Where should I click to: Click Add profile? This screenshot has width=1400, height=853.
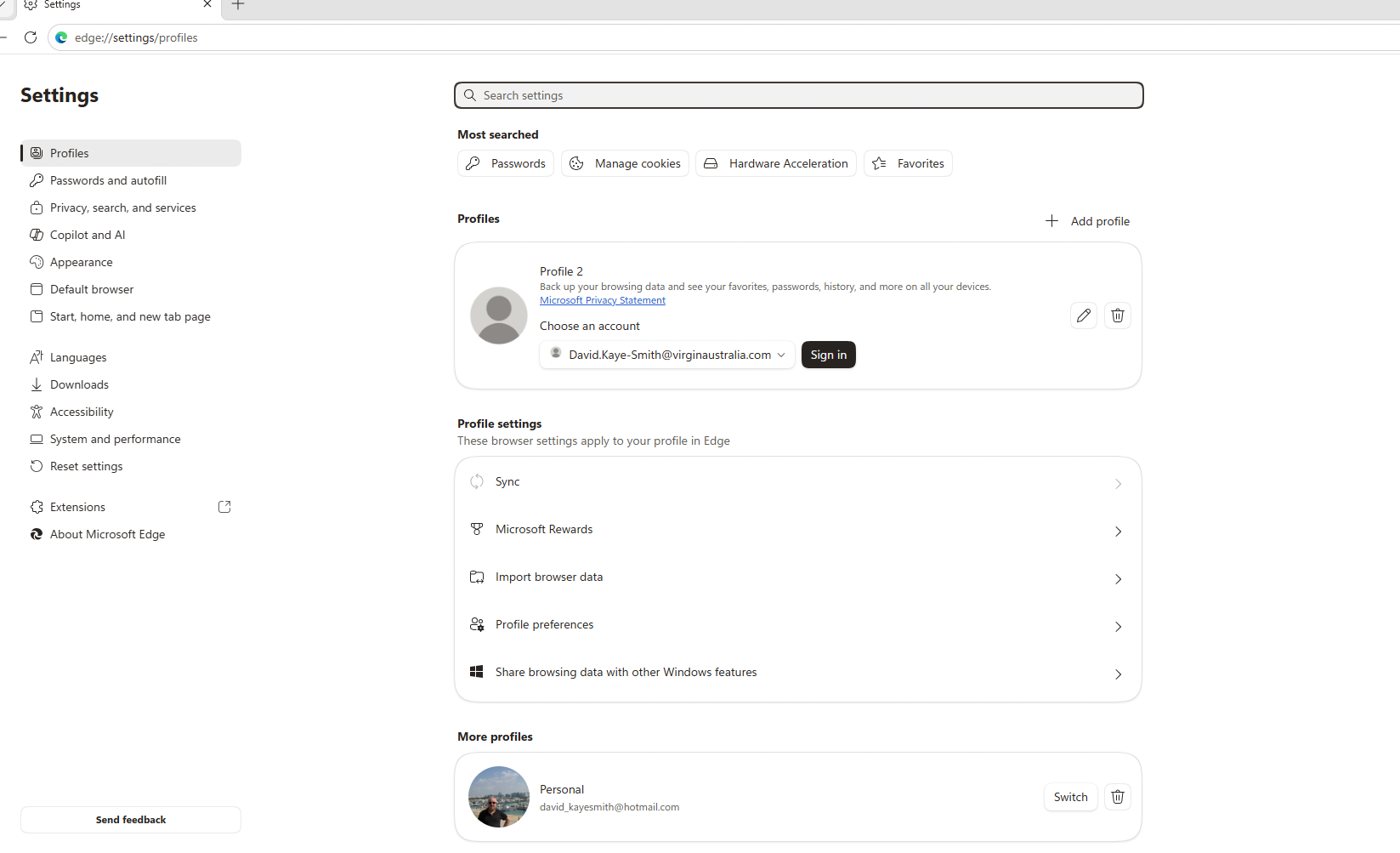[1087, 221]
